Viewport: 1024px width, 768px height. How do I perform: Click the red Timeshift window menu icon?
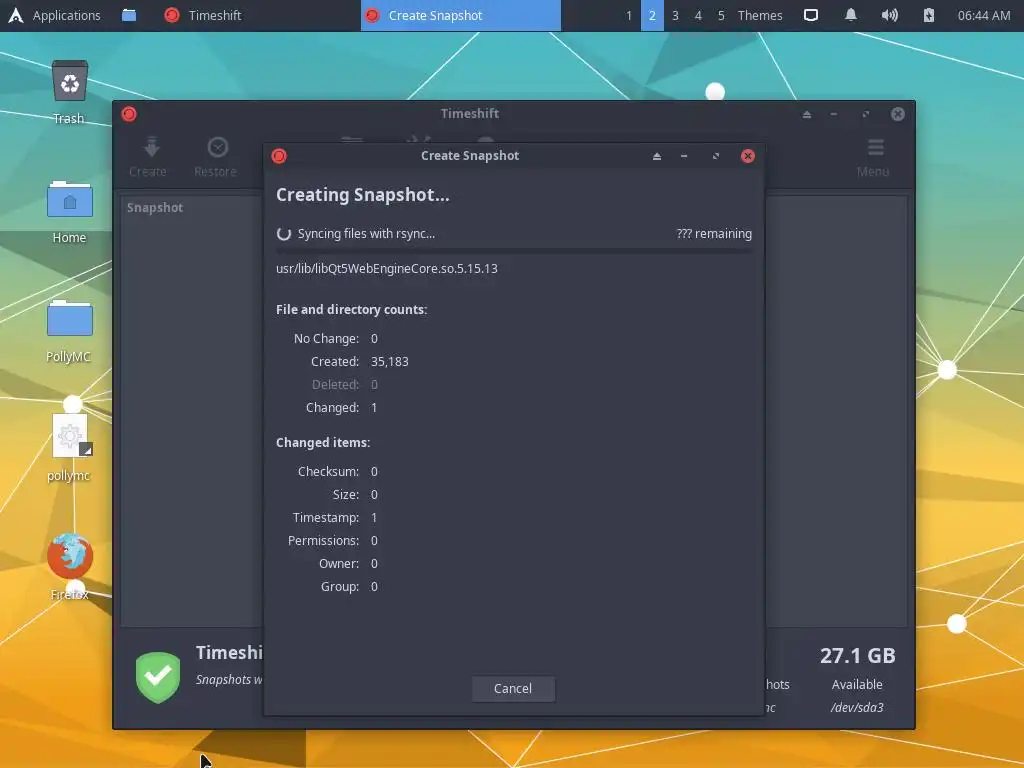pos(129,114)
